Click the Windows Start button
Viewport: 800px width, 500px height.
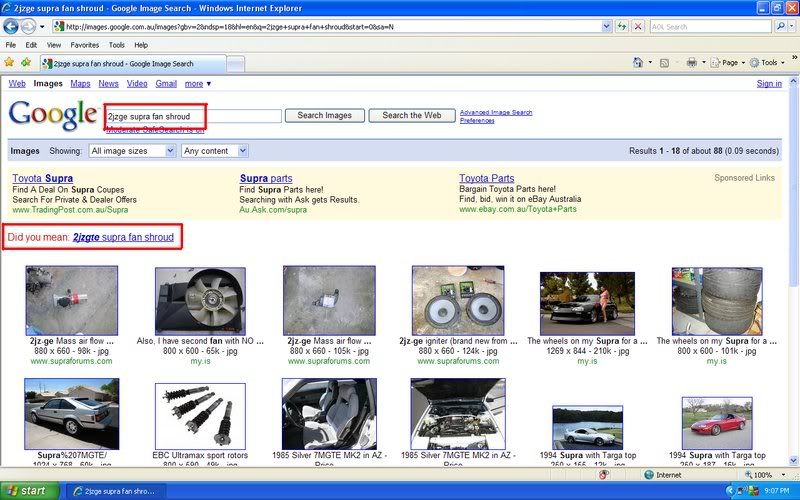tap(30, 491)
